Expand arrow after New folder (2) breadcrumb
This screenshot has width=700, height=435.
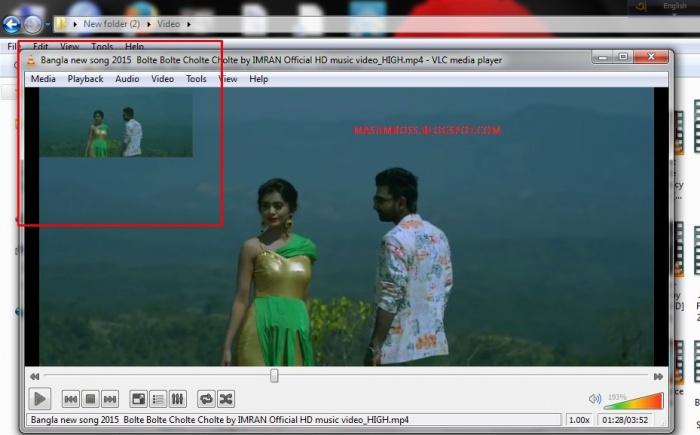(x=149, y=24)
